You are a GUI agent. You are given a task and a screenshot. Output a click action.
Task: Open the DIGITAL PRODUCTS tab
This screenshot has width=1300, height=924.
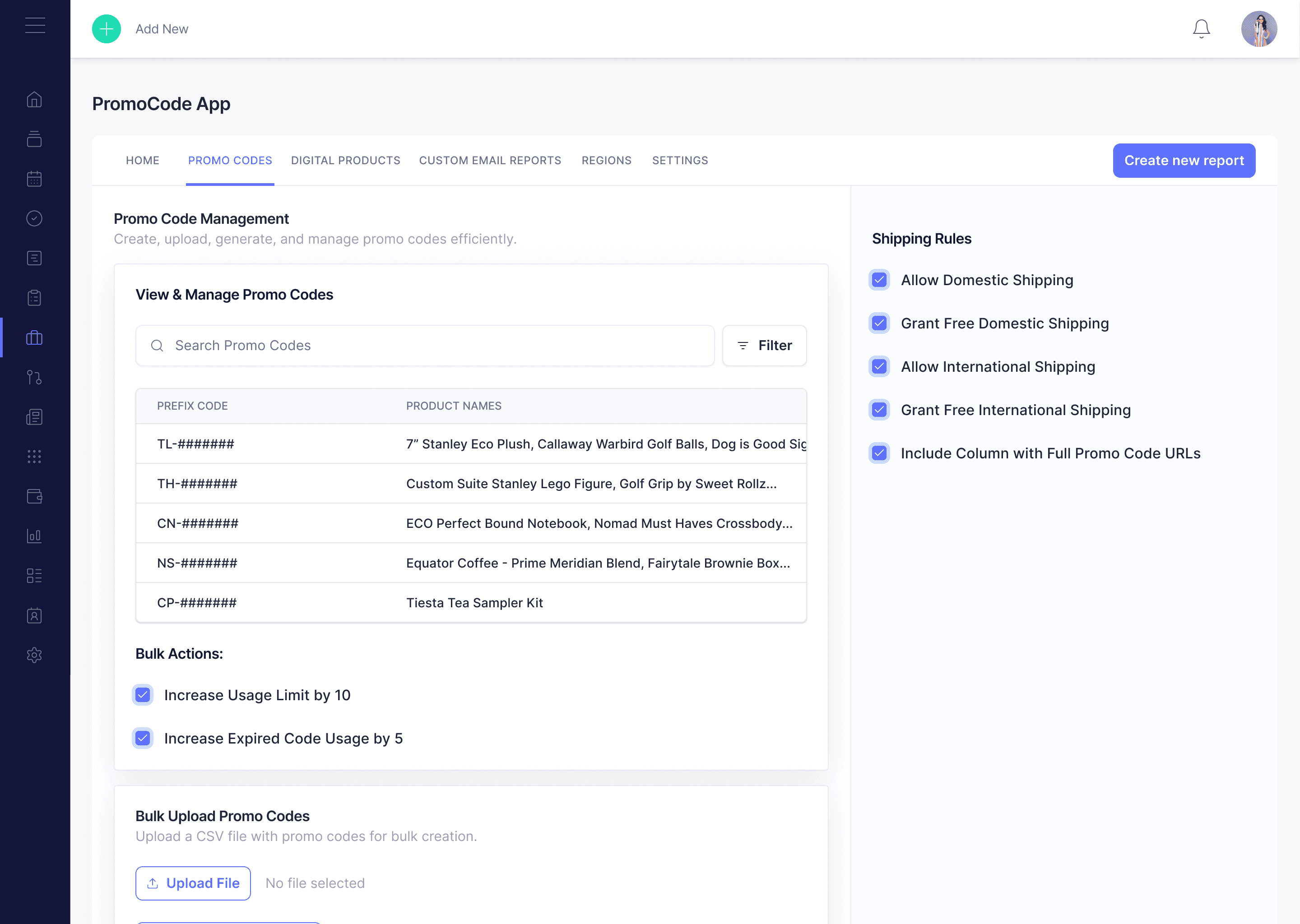(x=345, y=161)
